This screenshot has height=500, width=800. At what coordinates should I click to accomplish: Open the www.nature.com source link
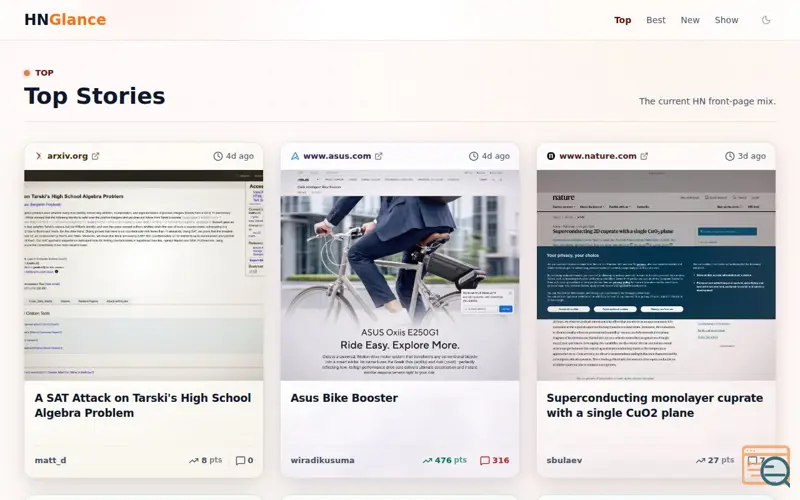pos(598,156)
